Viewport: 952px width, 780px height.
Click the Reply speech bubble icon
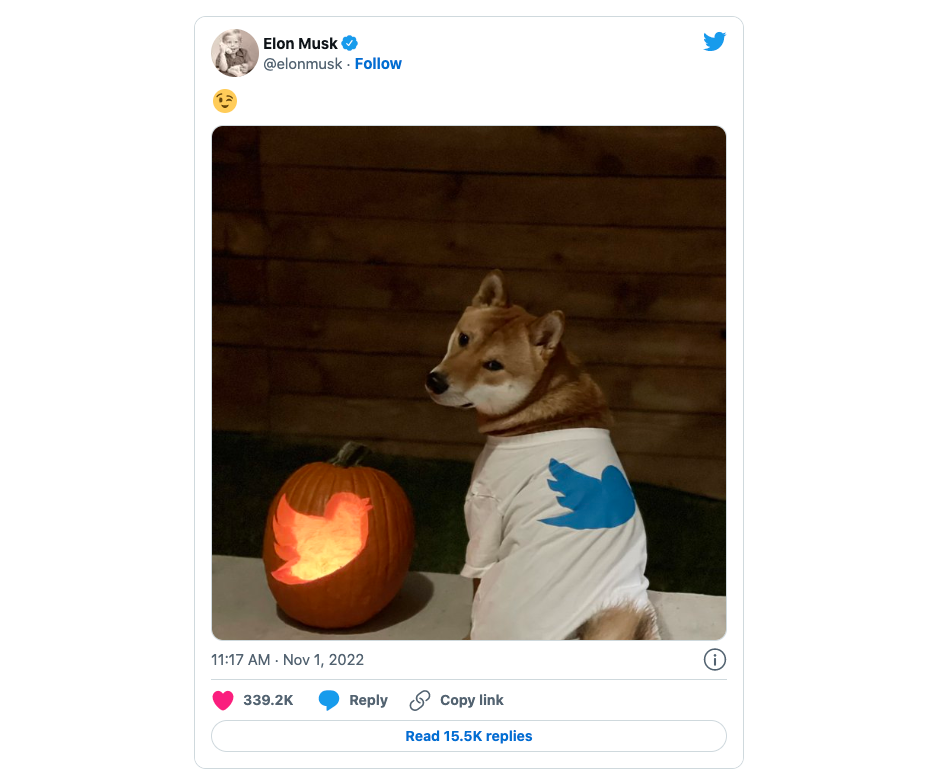coord(329,700)
